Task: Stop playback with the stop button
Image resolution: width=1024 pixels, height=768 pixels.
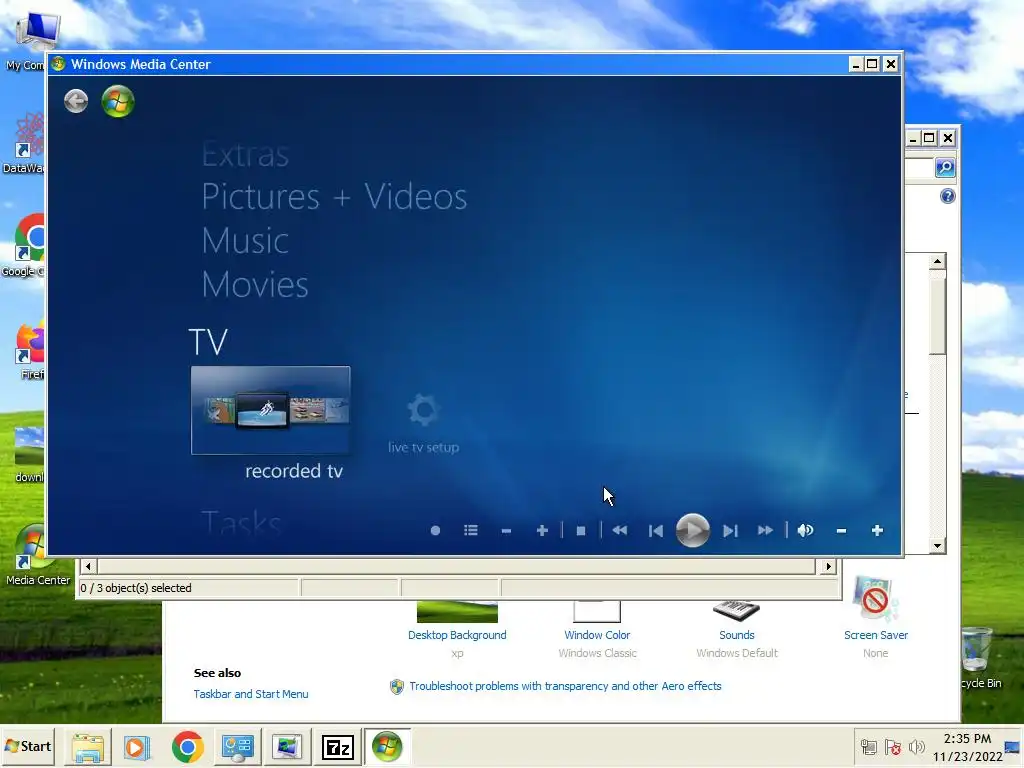Action: 581,531
